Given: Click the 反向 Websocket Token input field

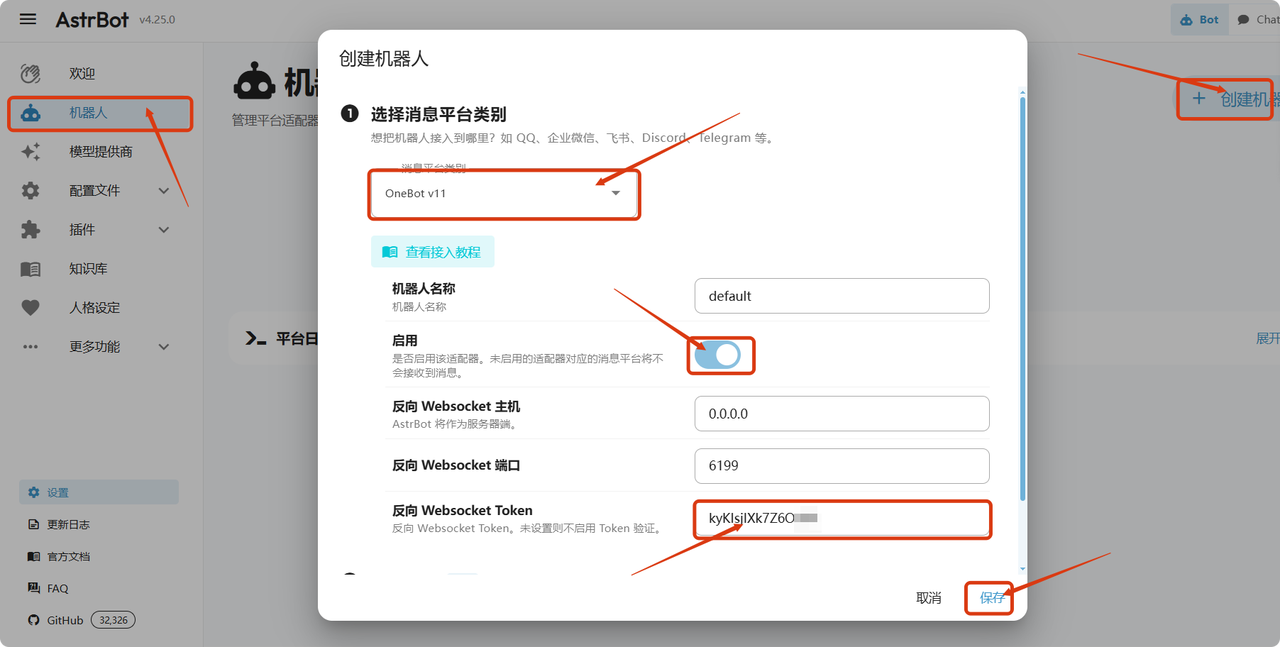Looking at the screenshot, I should pyautogui.click(x=842, y=518).
